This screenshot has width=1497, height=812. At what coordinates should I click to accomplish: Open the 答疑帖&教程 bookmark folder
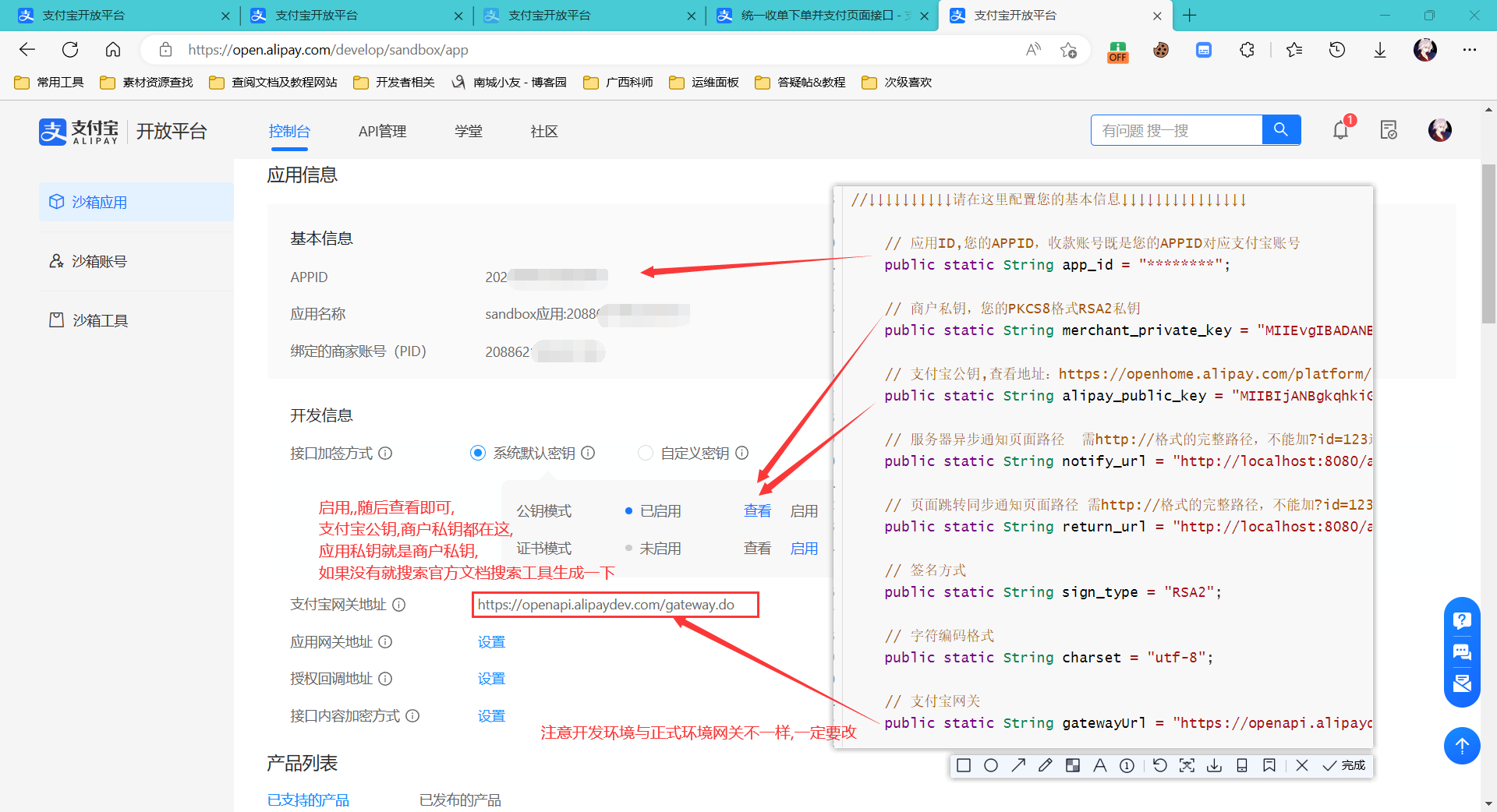coord(800,82)
